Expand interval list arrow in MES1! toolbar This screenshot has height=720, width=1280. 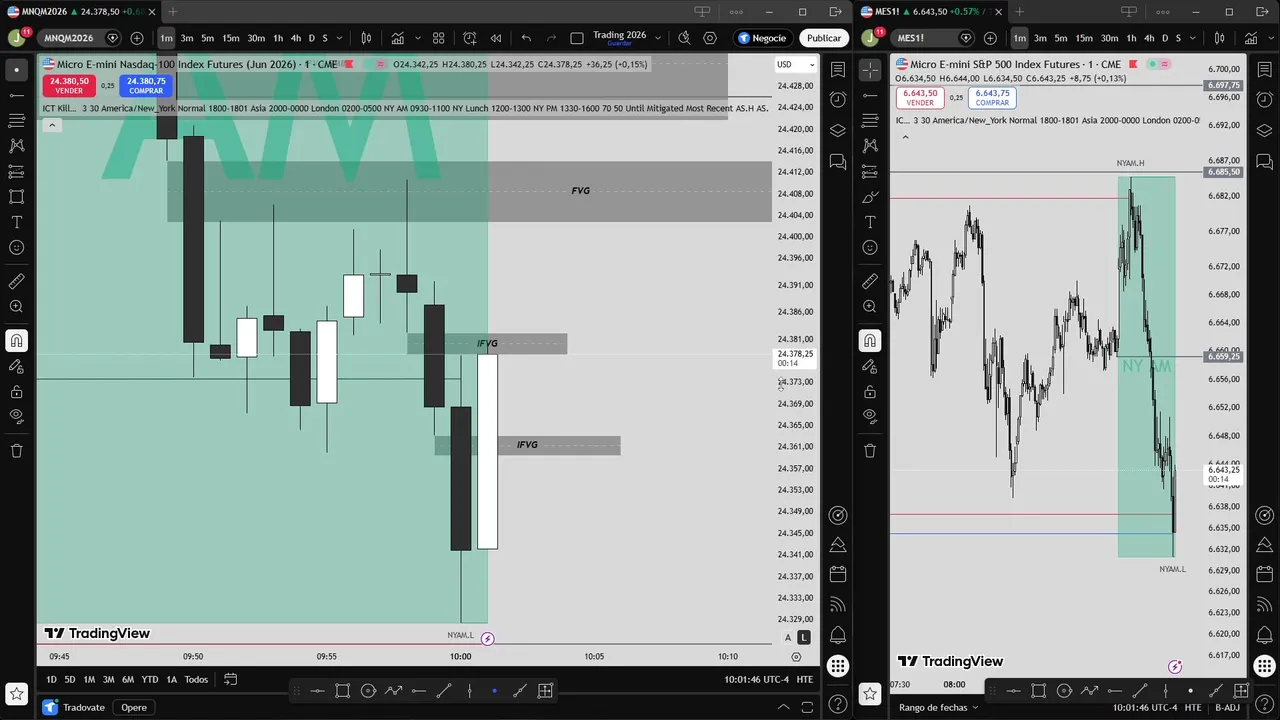(1194, 38)
